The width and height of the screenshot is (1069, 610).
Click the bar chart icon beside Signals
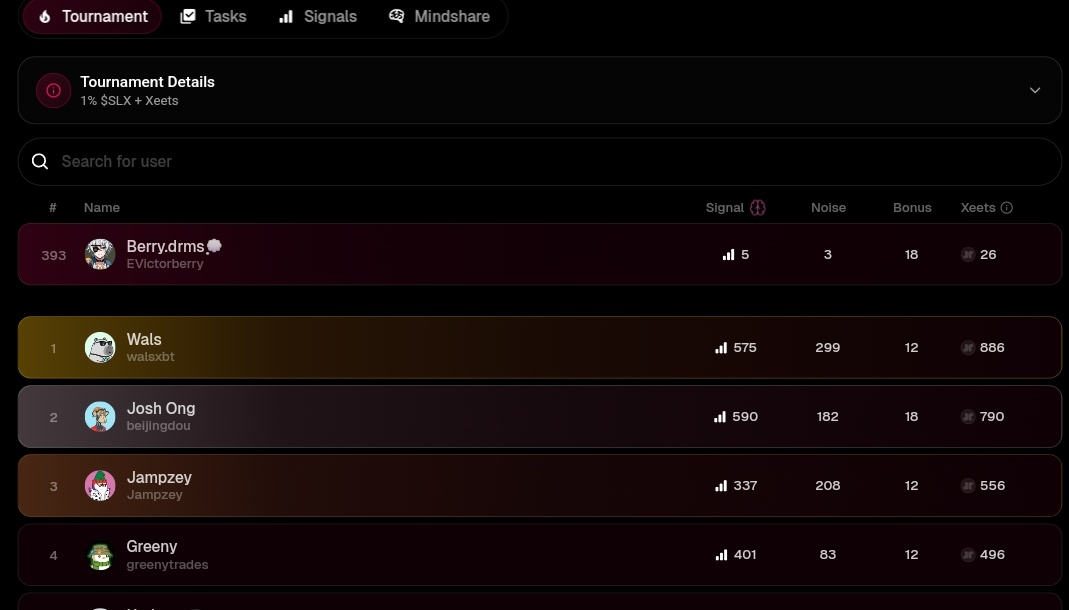286,16
